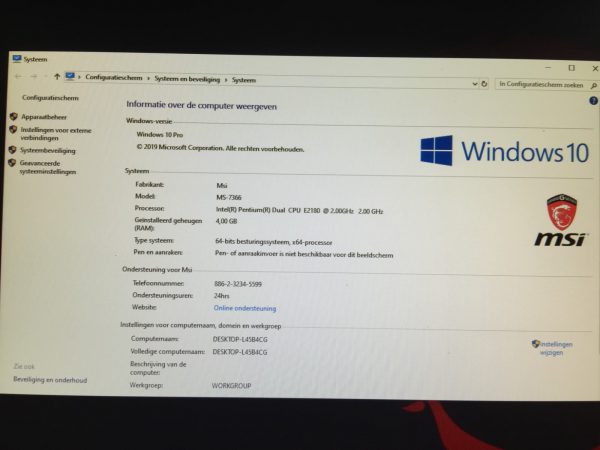Click the Windows 10 logo
The height and width of the screenshot is (450, 600).
point(504,151)
